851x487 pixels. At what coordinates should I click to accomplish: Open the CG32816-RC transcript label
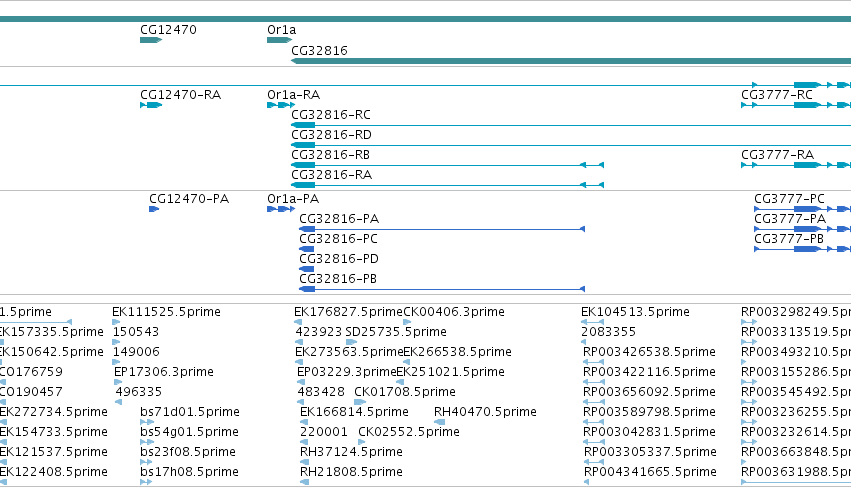click(331, 115)
